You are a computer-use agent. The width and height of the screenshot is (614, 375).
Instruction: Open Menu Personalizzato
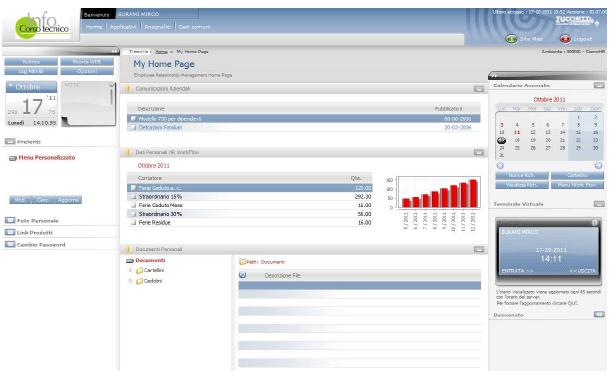tap(47, 157)
